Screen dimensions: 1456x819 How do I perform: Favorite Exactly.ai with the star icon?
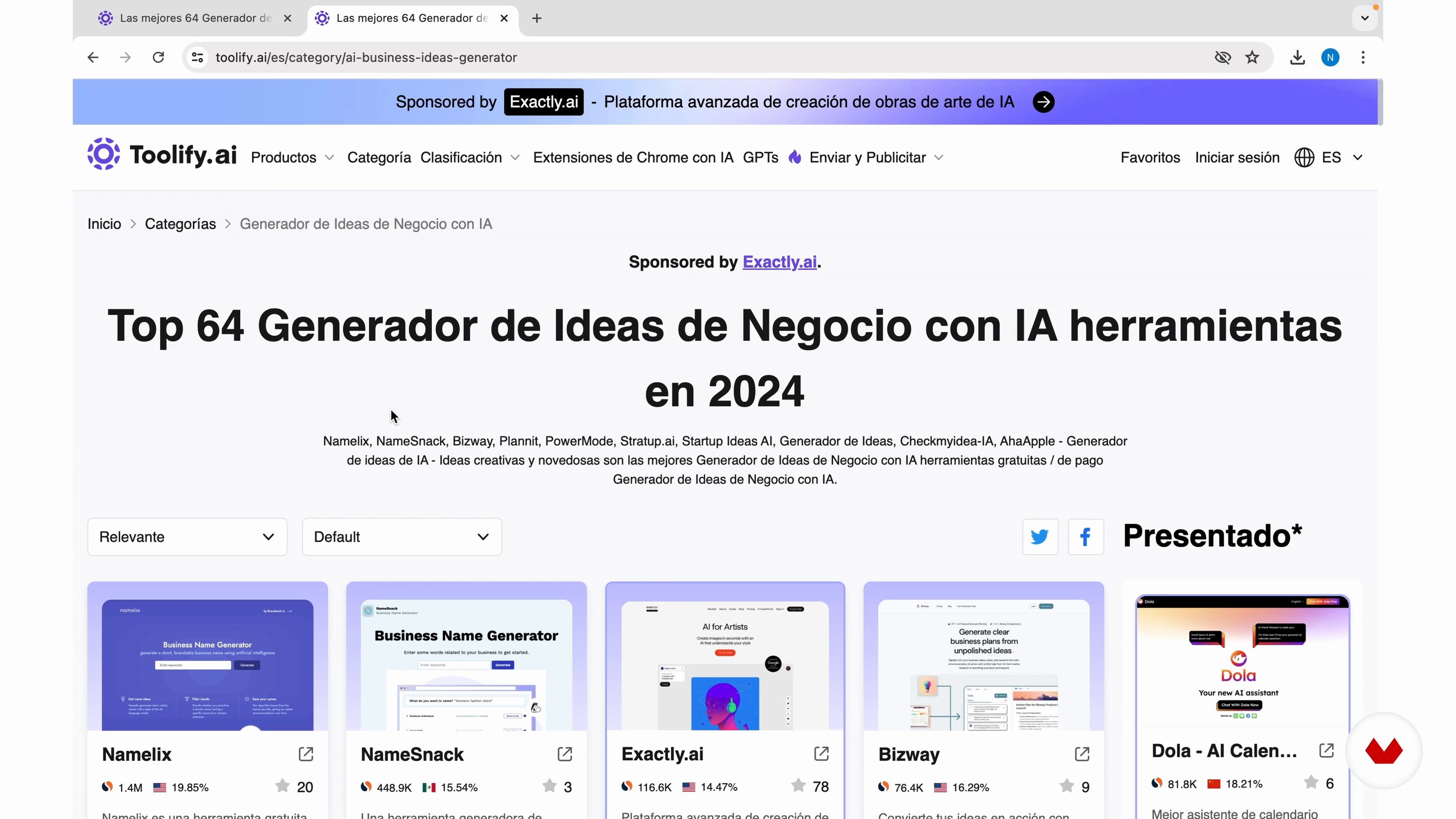[x=798, y=785]
